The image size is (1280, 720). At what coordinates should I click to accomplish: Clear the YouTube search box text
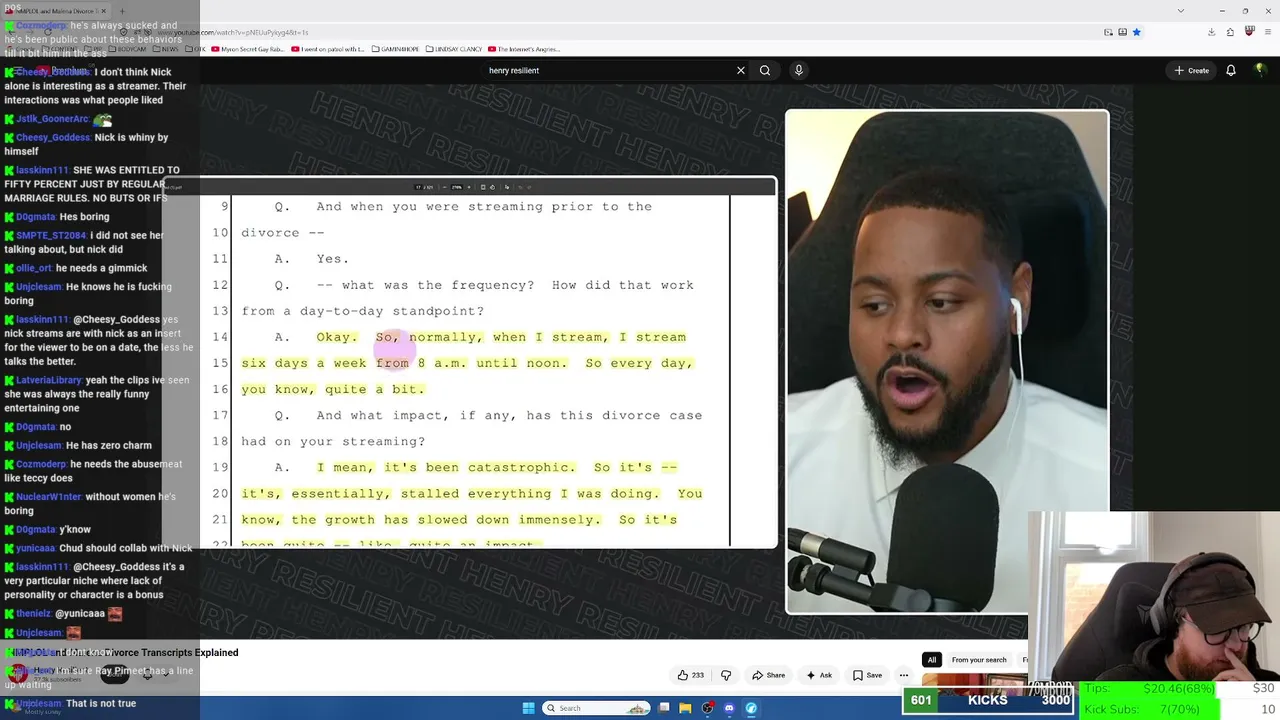[x=740, y=70]
